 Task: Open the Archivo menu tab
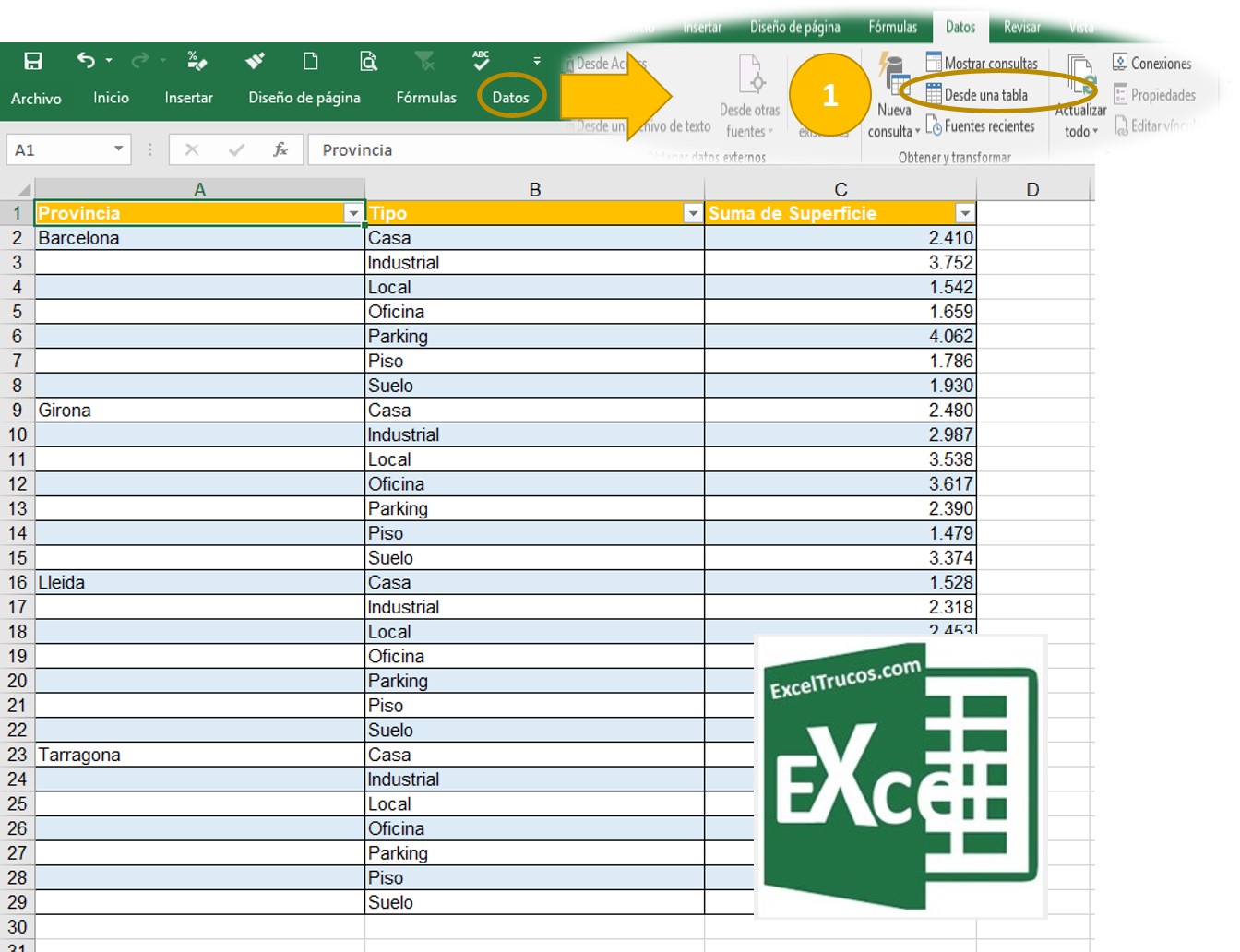36,98
